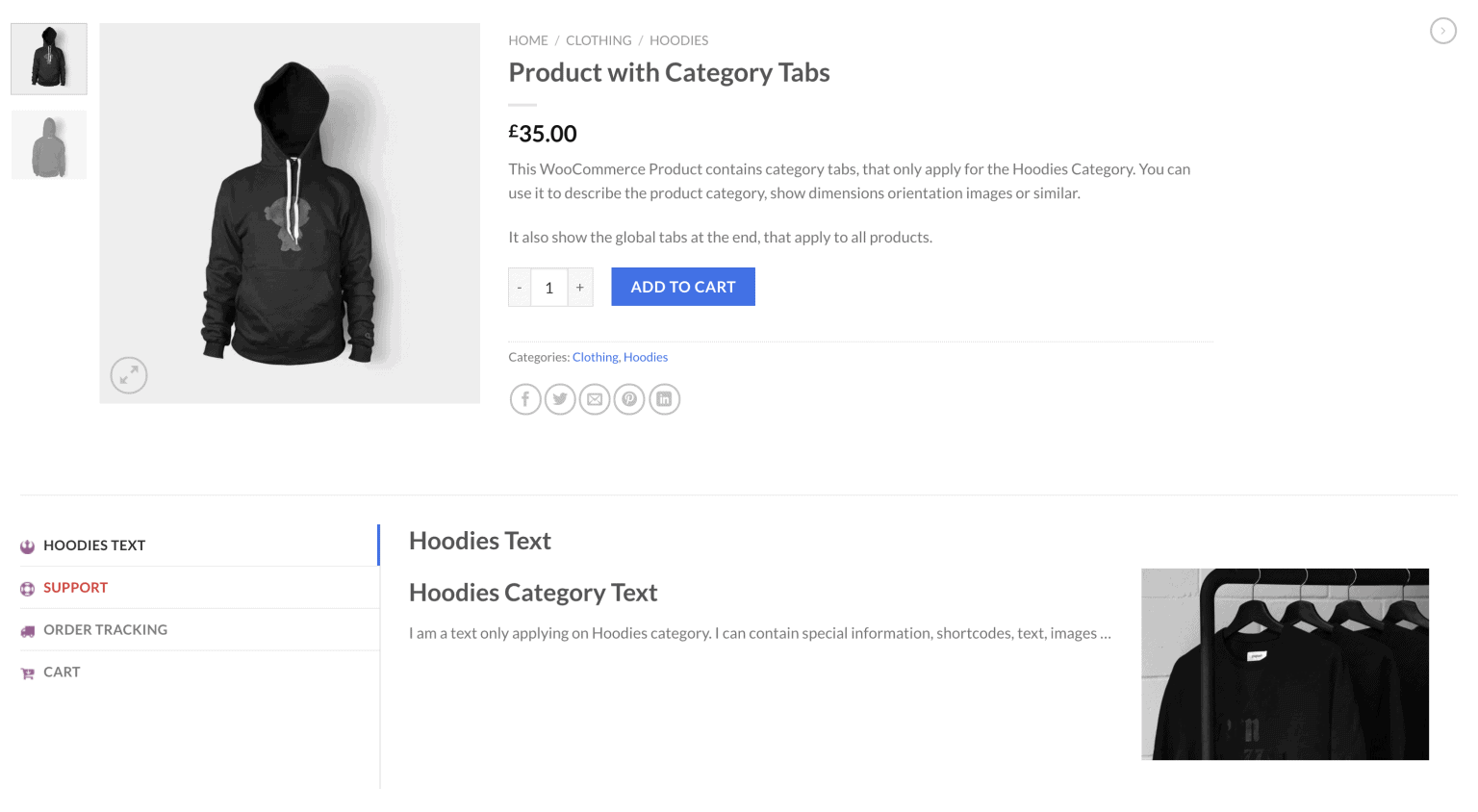This screenshot has height=812, width=1478.
Task: Click the HOME breadcrumb link
Action: pos(527,39)
